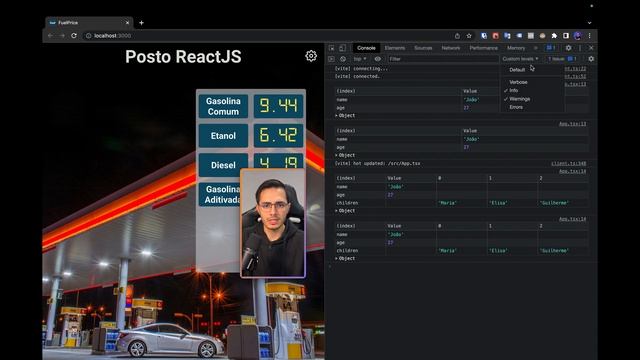Go back in browser history

tap(50, 36)
